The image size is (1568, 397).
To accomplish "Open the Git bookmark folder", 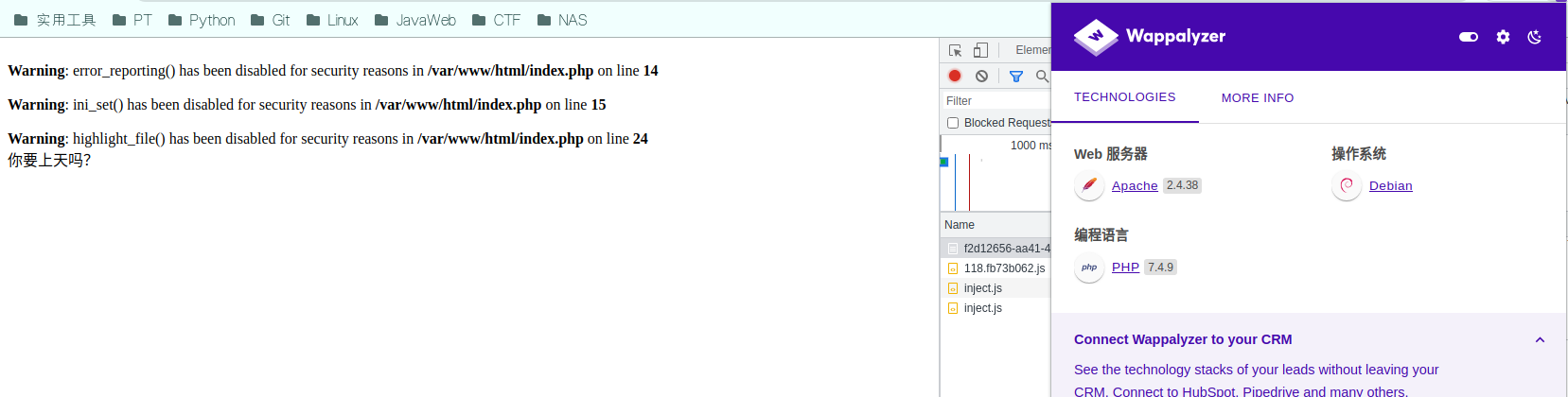I will pos(271,20).
